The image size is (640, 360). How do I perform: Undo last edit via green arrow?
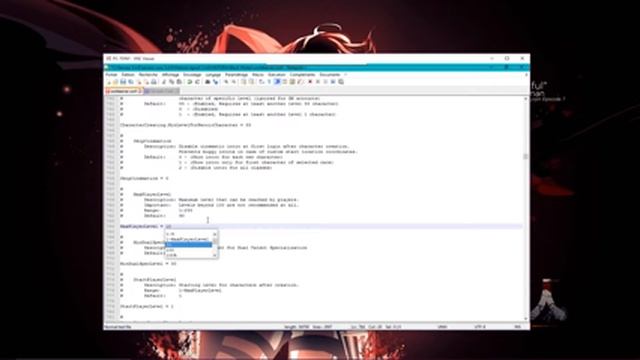(190, 82)
